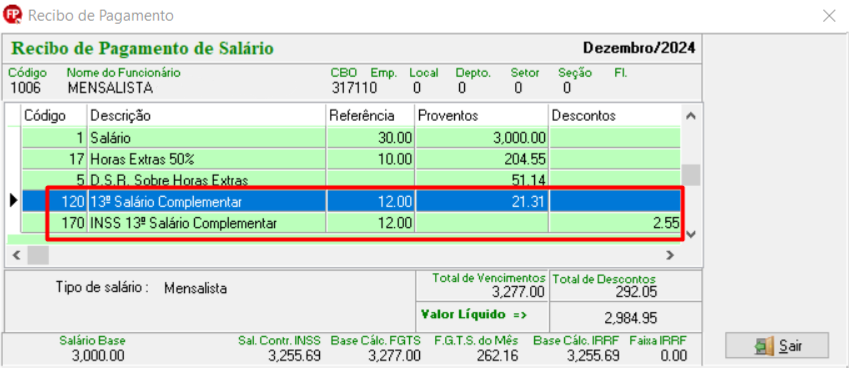Image resolution: width=849 pixels, height=368 pixels.
Task: Click the 51.14 proventos cell
Action: click(482, 180)
